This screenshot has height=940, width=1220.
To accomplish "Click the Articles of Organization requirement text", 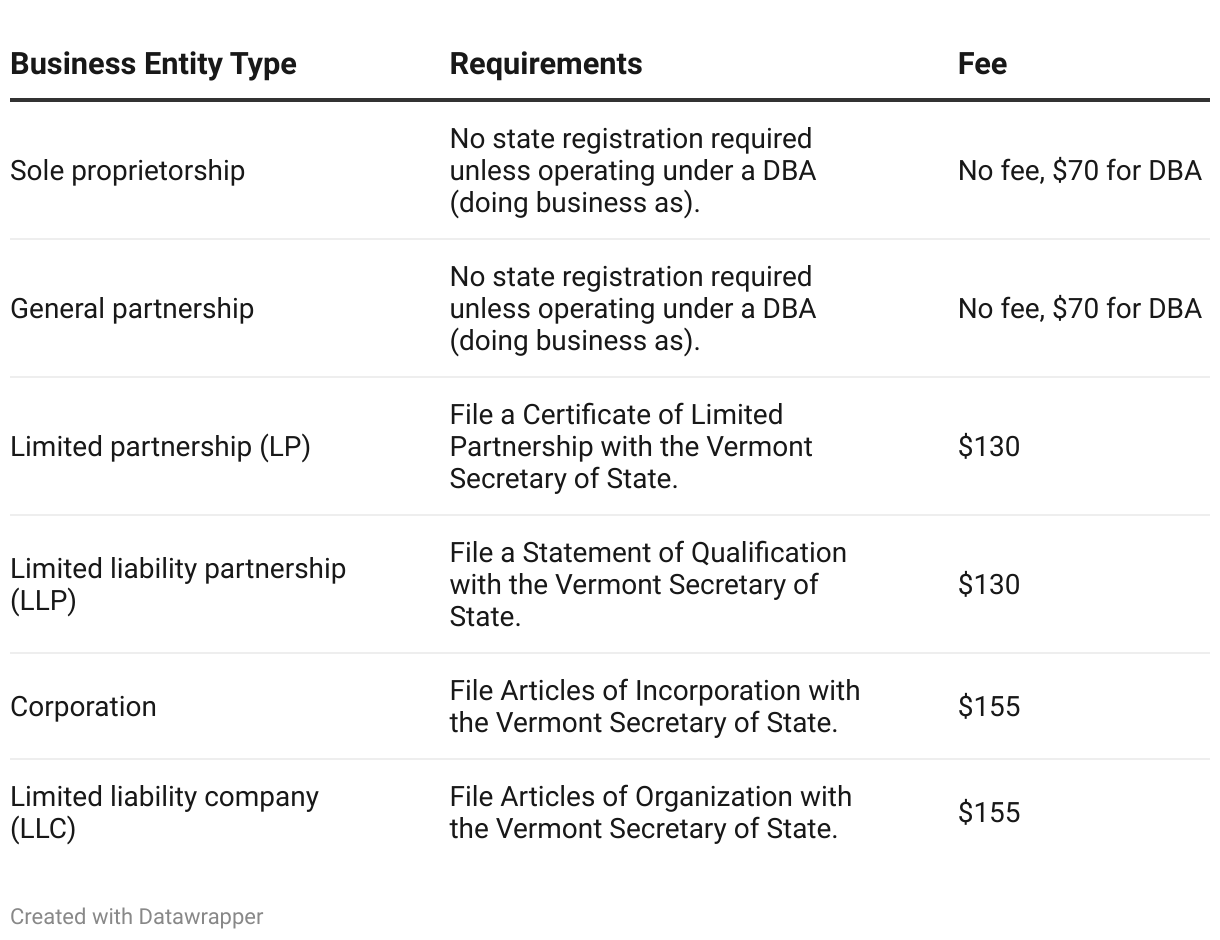I will click(x=650, y=812).
